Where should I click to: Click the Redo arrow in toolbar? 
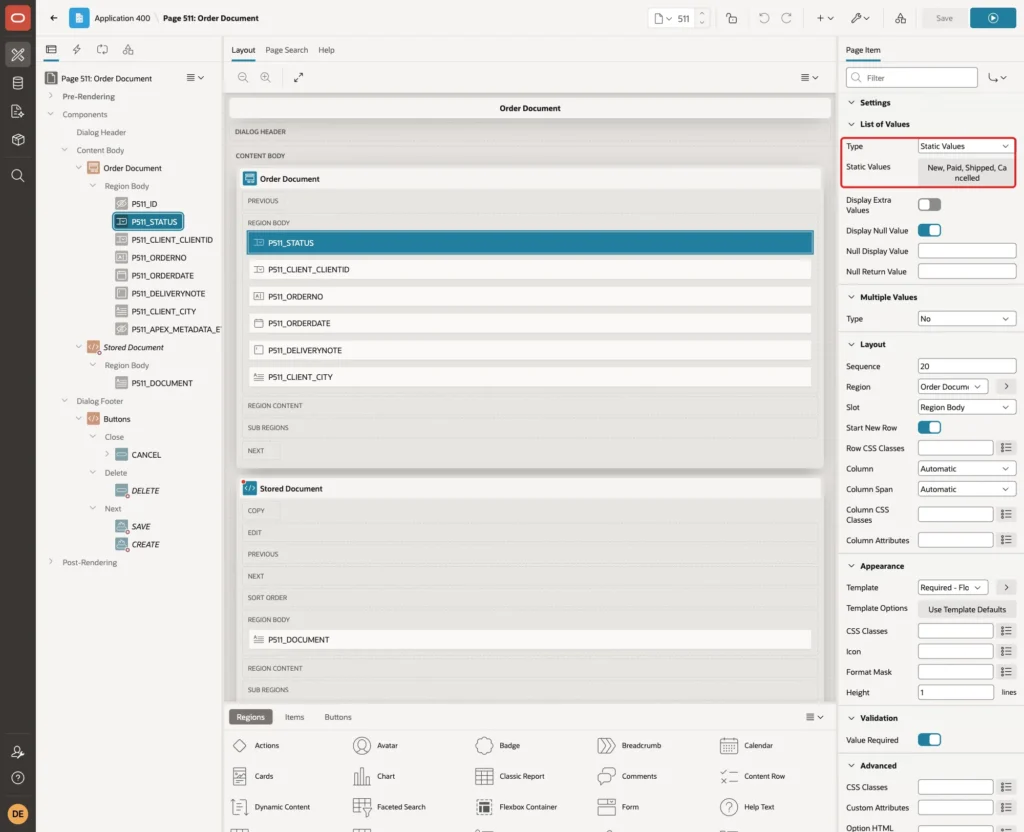point(786,18)
